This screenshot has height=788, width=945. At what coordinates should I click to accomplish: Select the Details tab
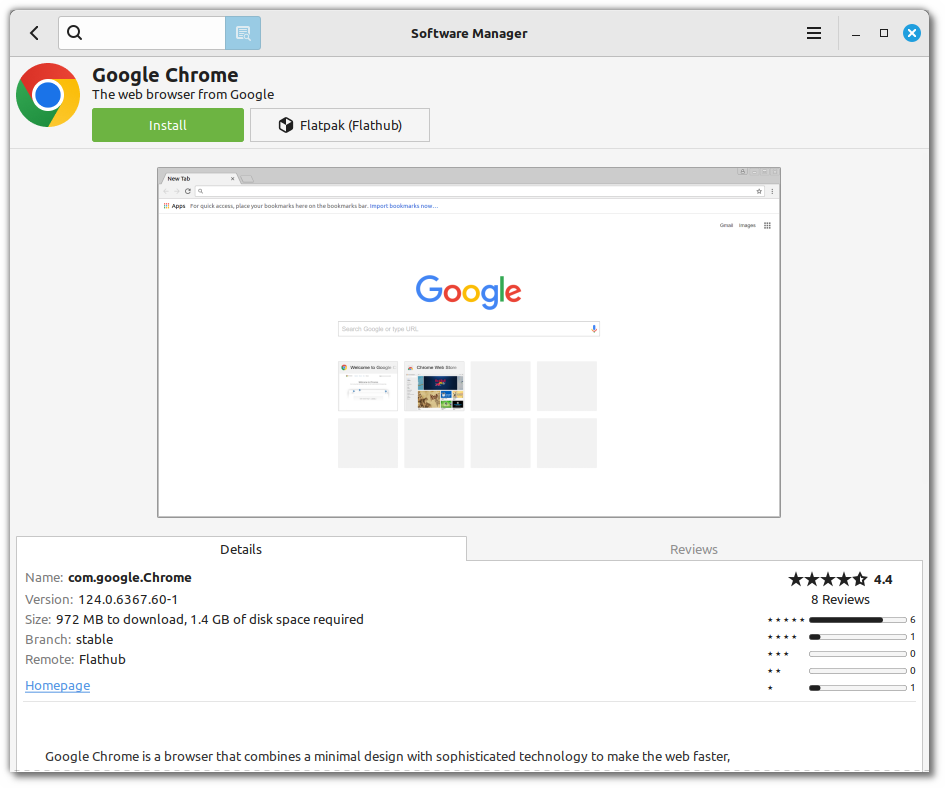[x=240, y=549]
